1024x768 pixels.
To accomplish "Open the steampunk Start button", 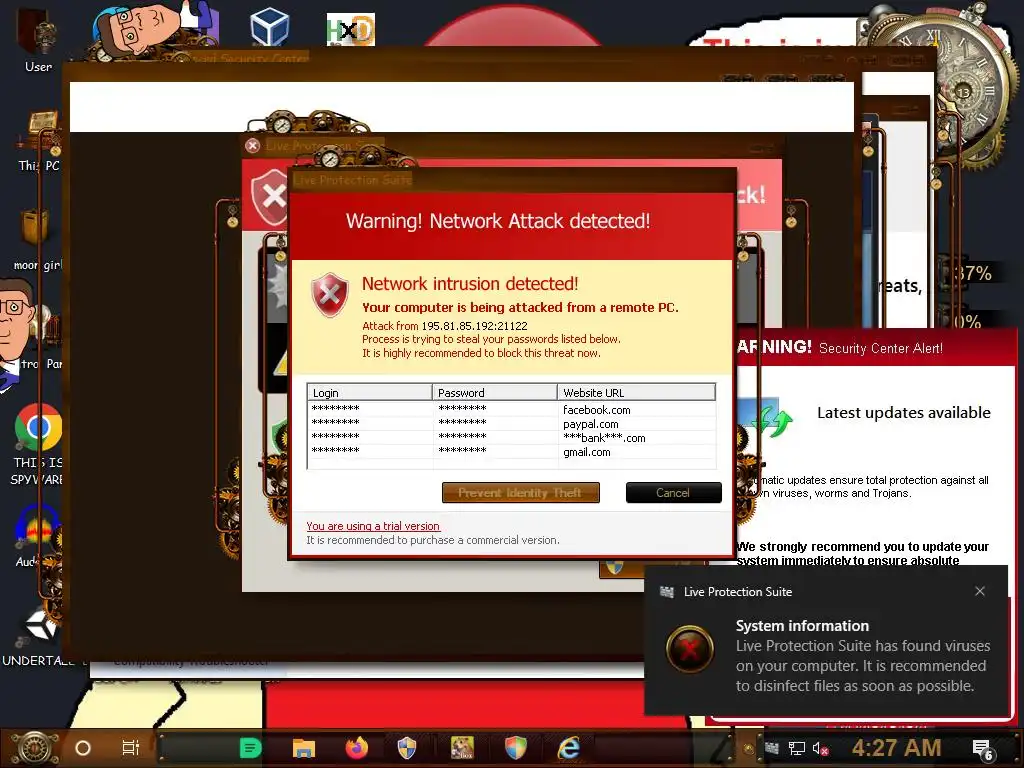I will pyautogui.click(x=35, y=748).
